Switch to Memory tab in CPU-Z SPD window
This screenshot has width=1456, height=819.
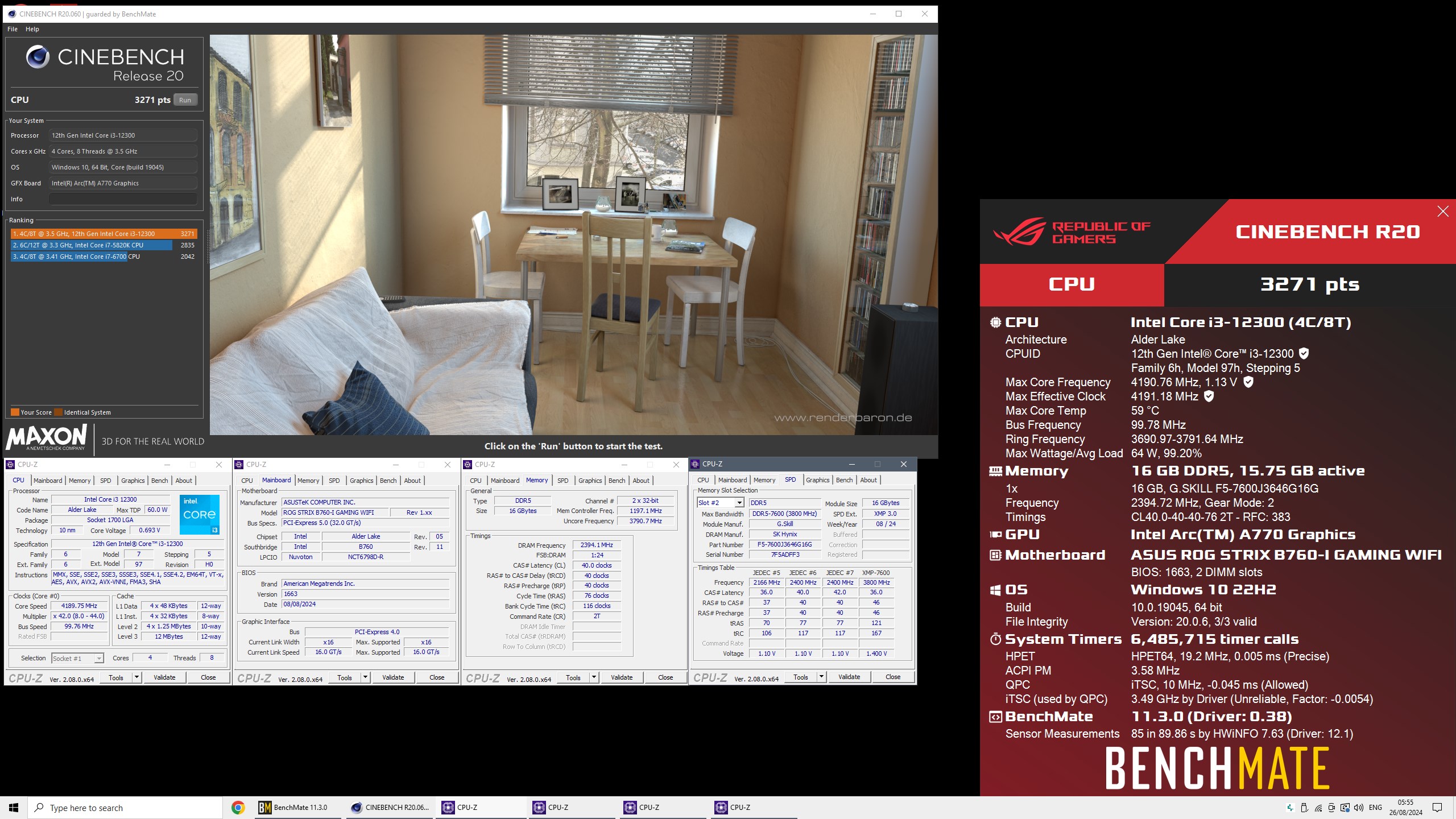click(764, 480)
